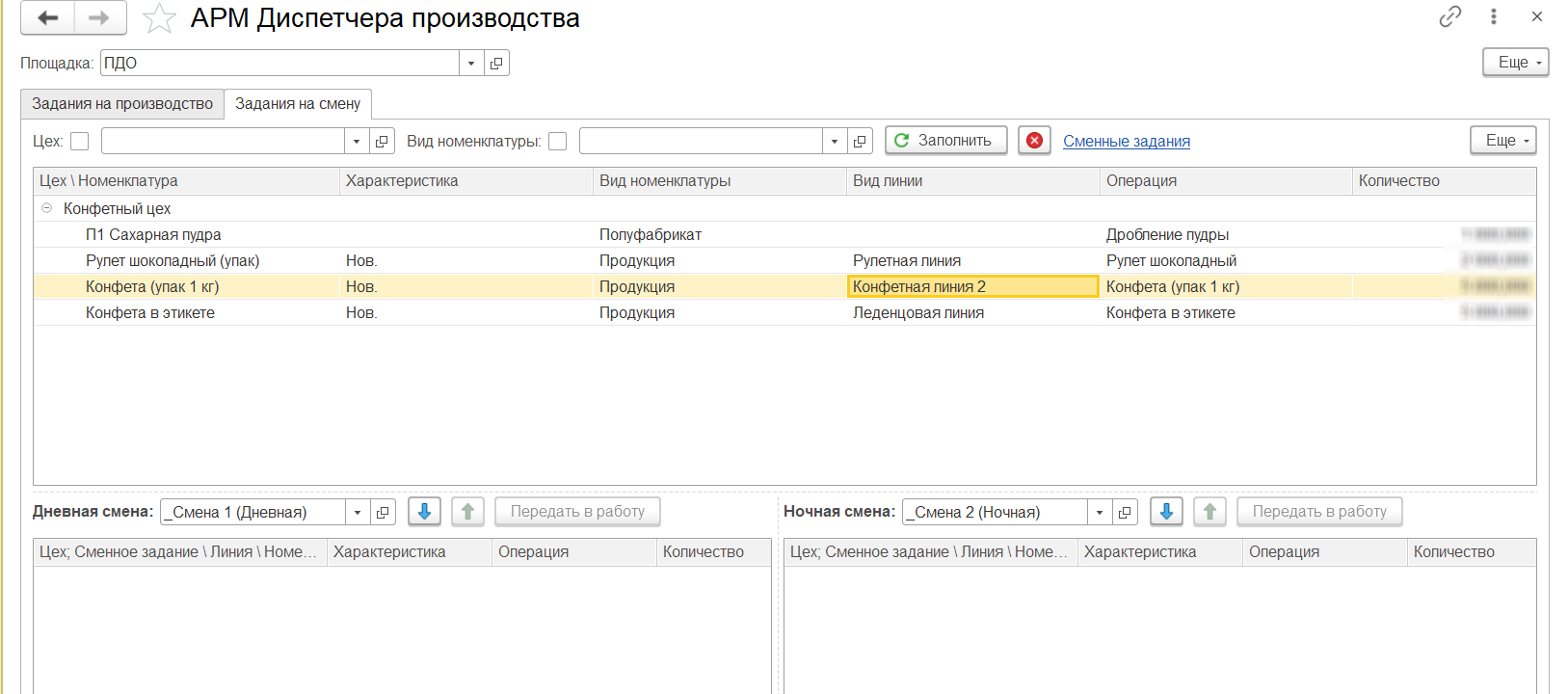
Task: Add the form to favorites with the star
Action: click(159, 18)
